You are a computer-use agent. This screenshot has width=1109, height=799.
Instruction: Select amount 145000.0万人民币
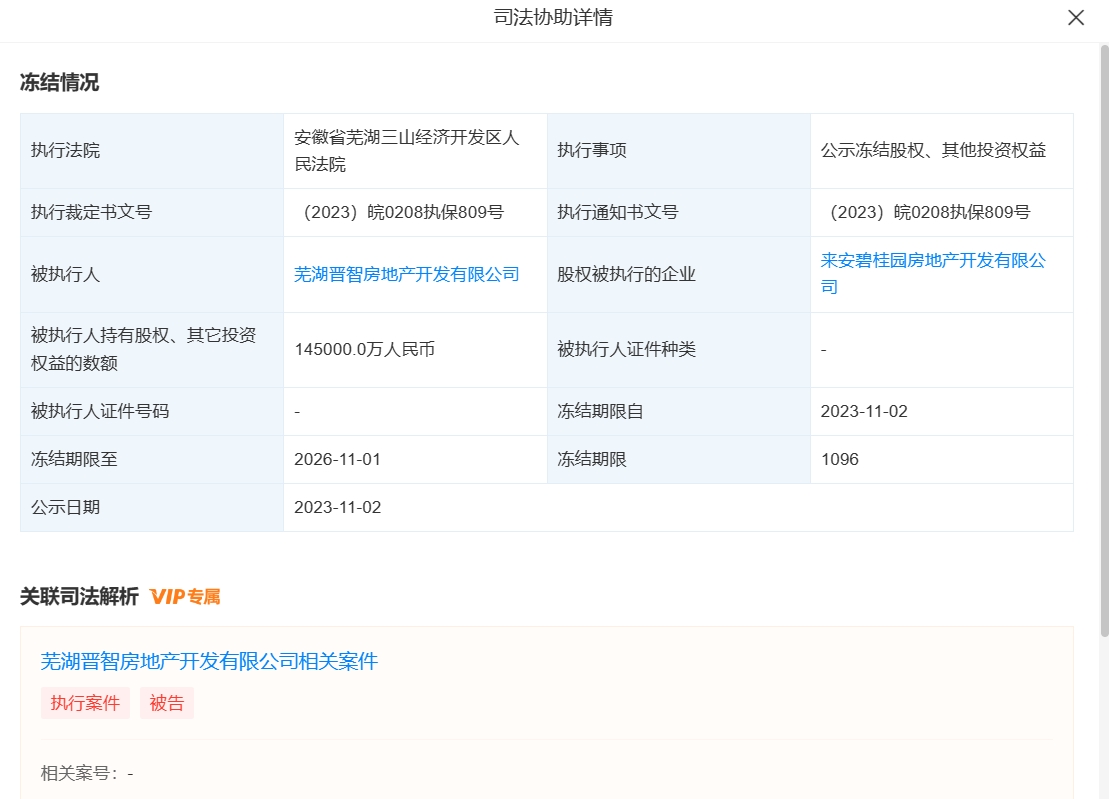coord(364,349)
